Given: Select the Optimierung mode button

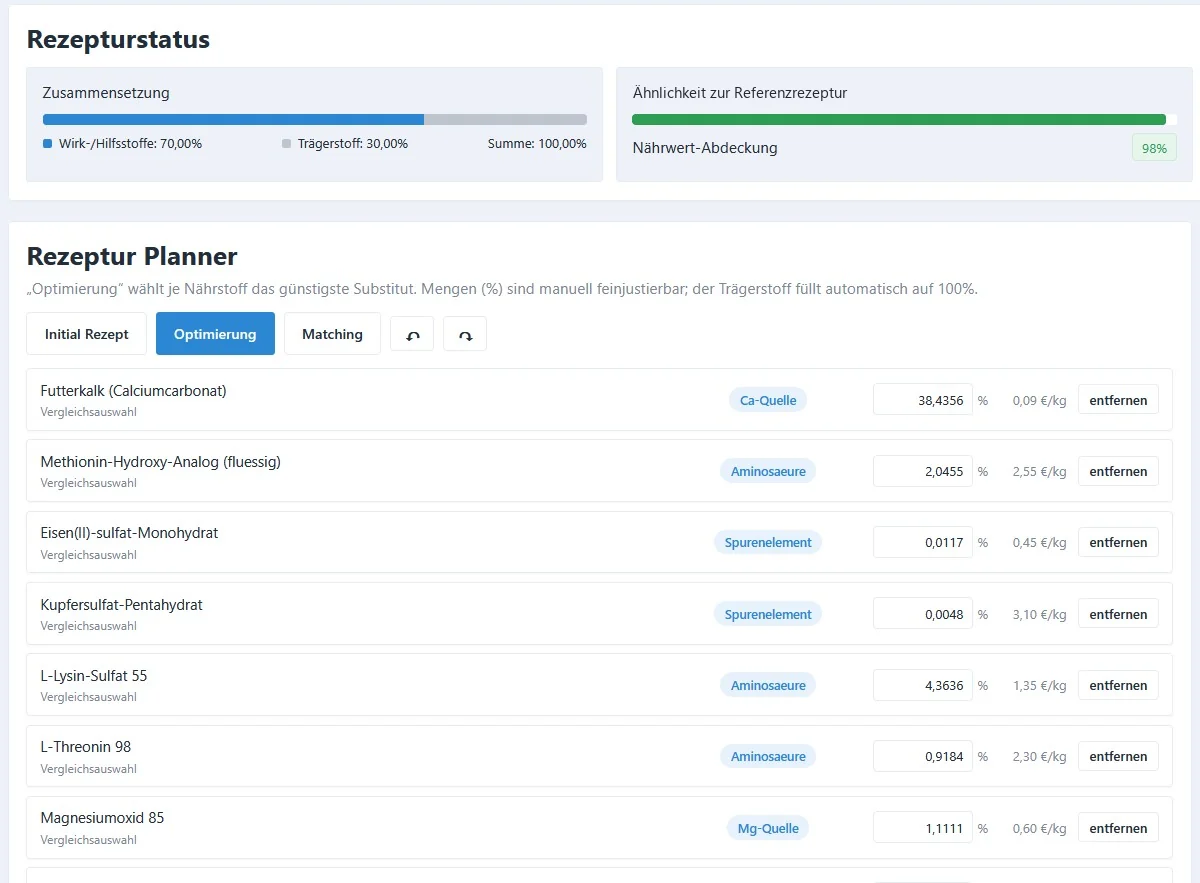Looking at the screenshot, I should (215, 334).
